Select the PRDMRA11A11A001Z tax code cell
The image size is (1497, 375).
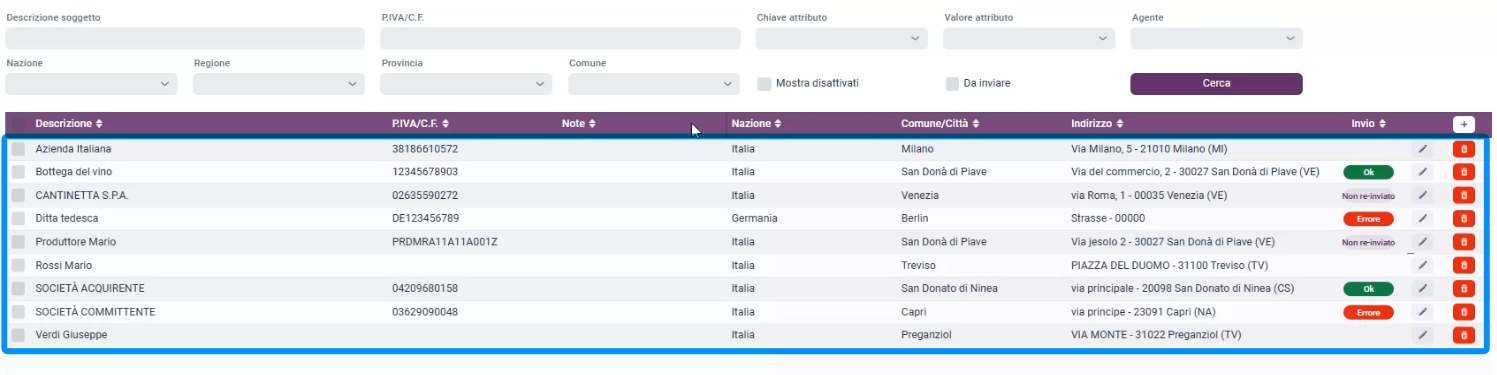[445, 242]
